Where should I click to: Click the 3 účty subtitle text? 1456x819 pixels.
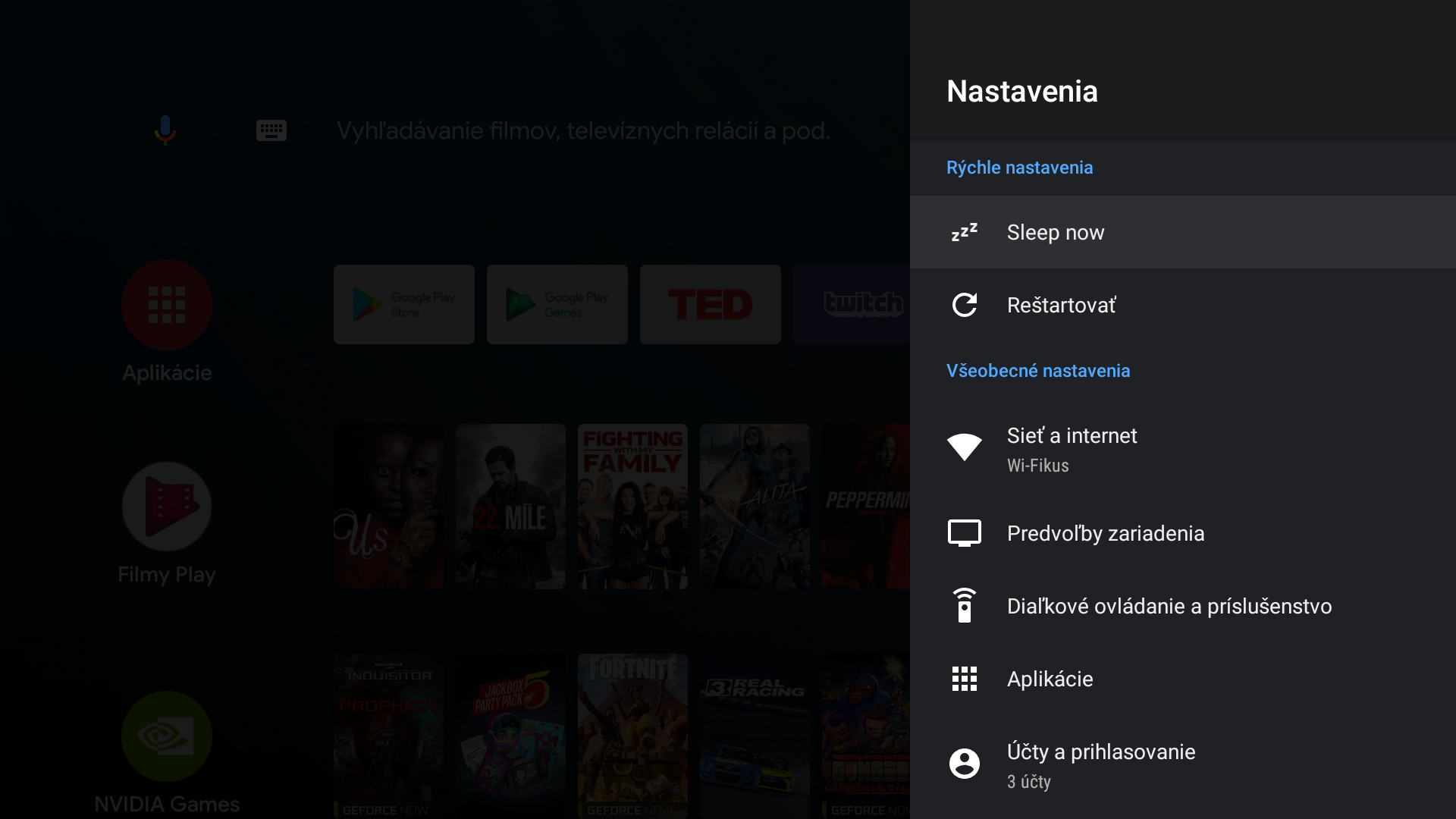click(x=1029, y=782)
